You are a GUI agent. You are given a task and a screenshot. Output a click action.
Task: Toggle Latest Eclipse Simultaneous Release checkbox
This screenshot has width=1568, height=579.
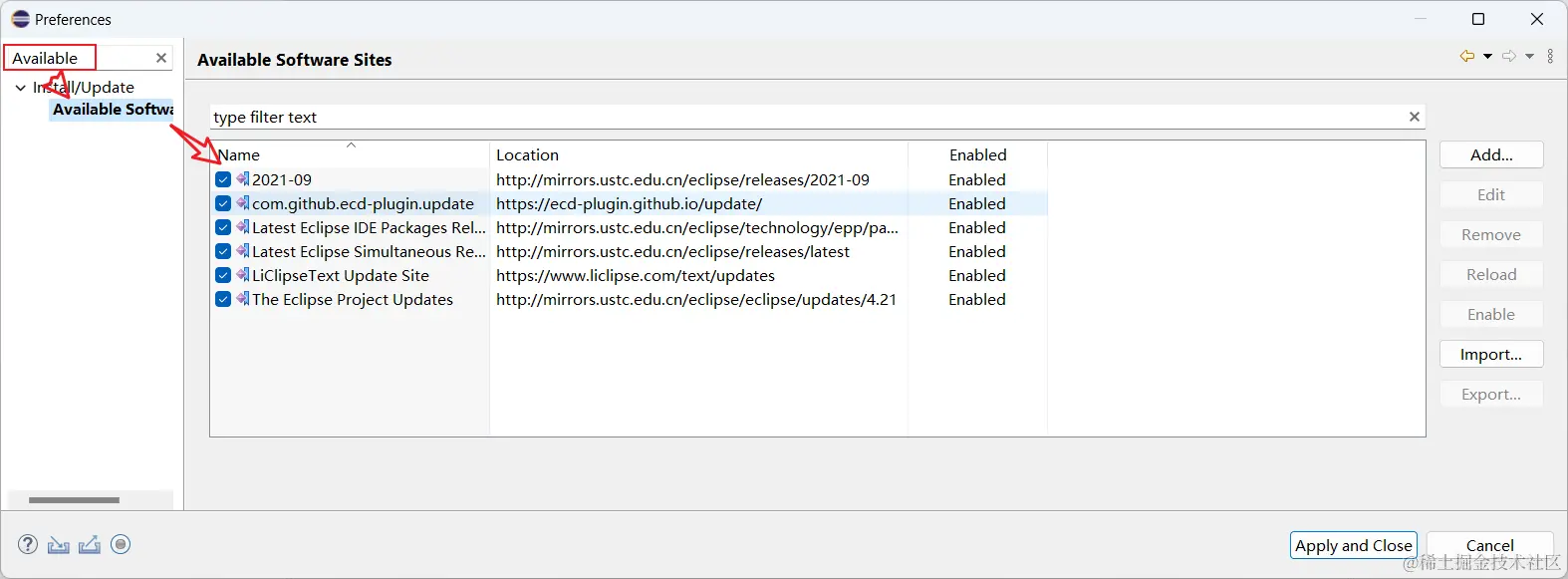(x=223, y=251)
